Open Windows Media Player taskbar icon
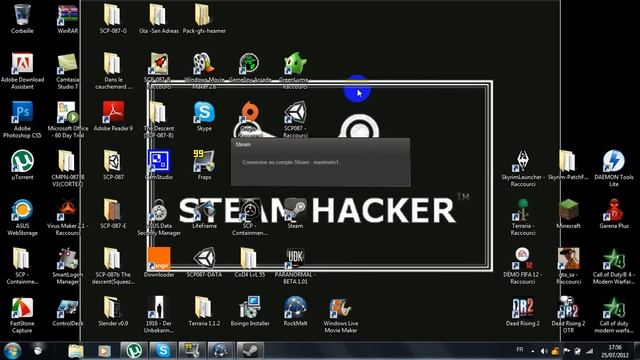 104,351
